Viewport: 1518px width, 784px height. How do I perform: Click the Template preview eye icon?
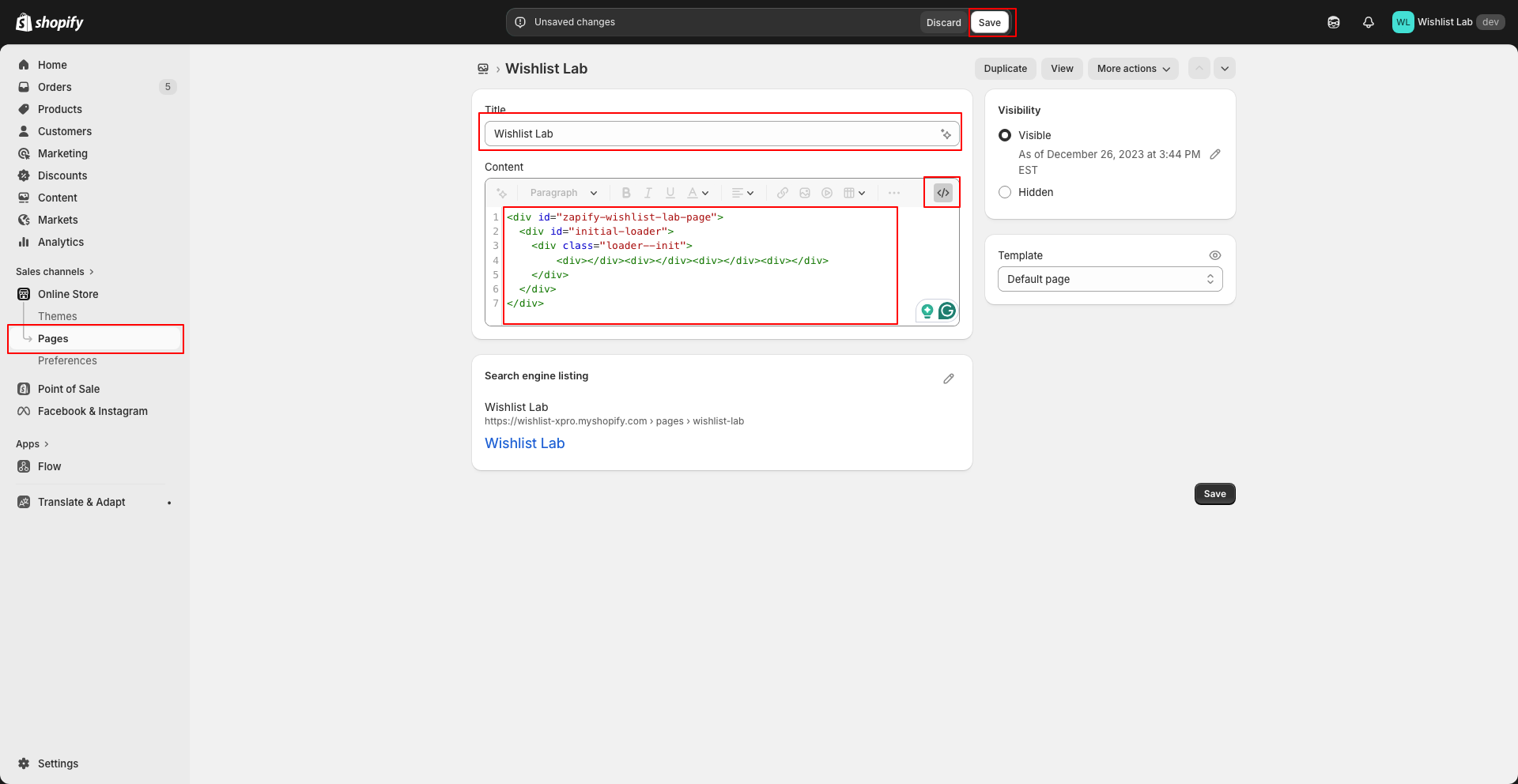pyautogui.click(x=1215, y=255)
